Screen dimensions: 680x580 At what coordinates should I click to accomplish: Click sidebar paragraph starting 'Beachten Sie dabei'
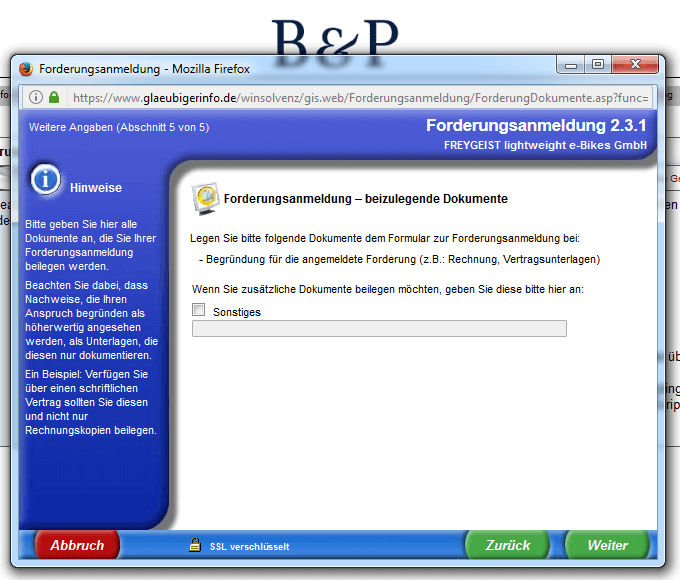click(92, 320)
